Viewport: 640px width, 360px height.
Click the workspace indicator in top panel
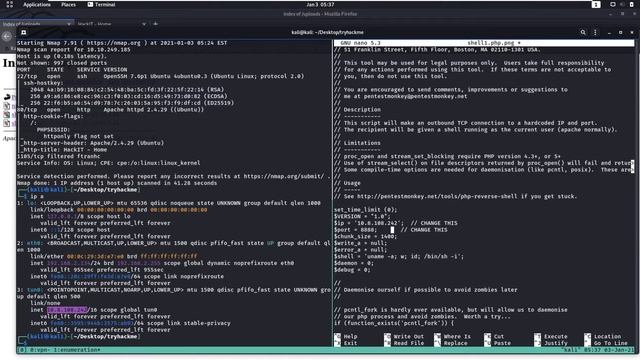596,4
